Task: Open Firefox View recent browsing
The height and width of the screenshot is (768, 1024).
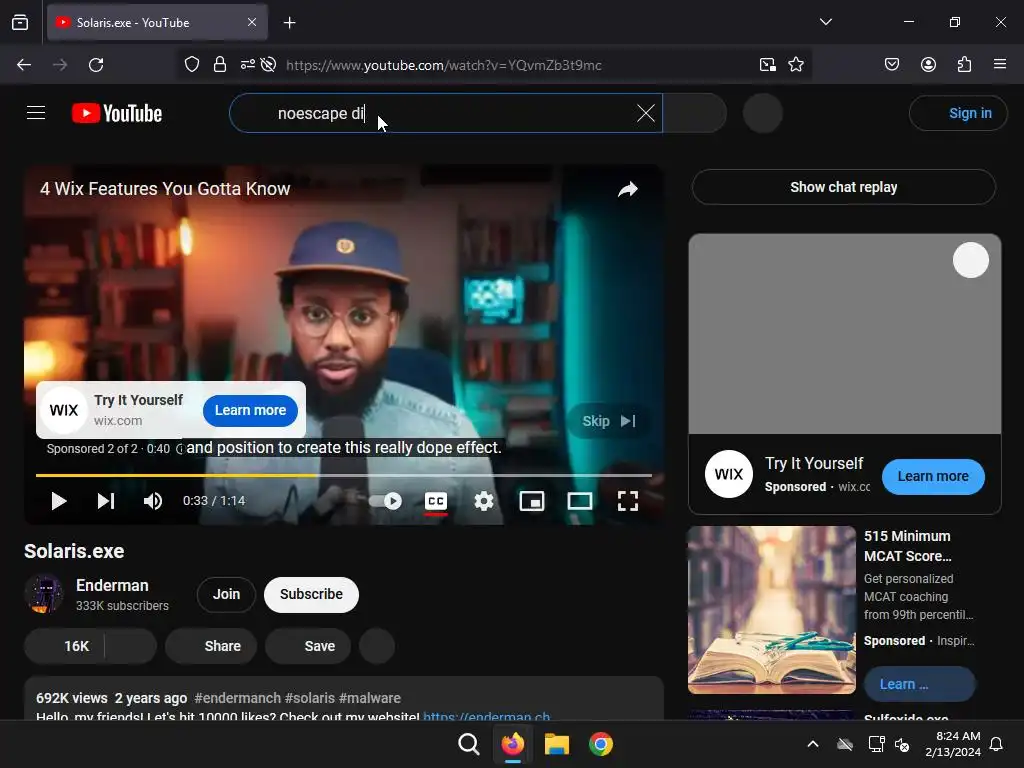Action: pyautogui.click(x=20, y=22)
